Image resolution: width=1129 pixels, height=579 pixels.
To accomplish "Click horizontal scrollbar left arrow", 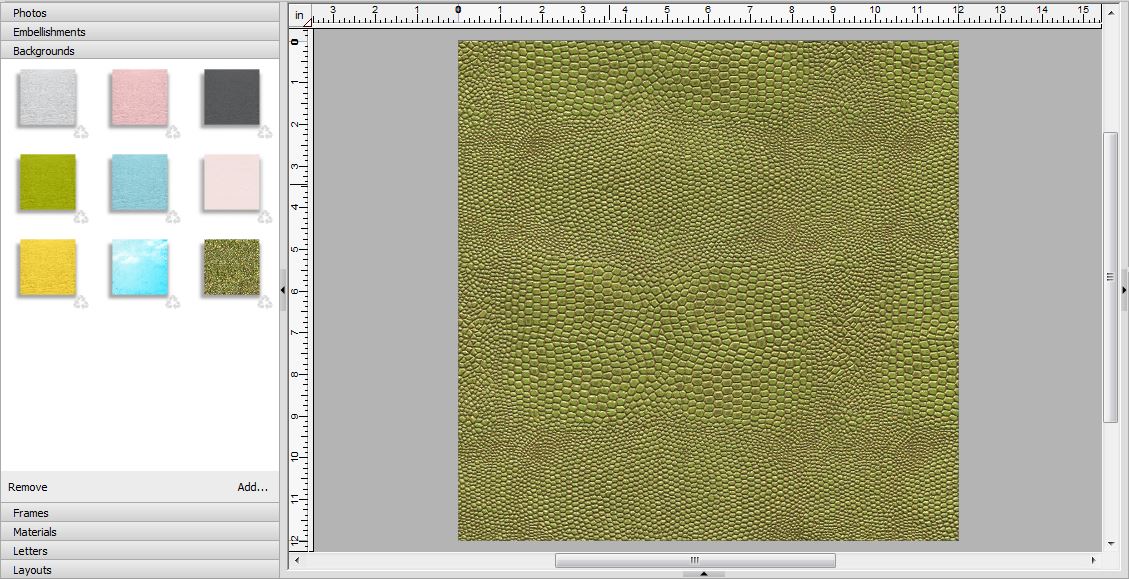I will [296, 560].
